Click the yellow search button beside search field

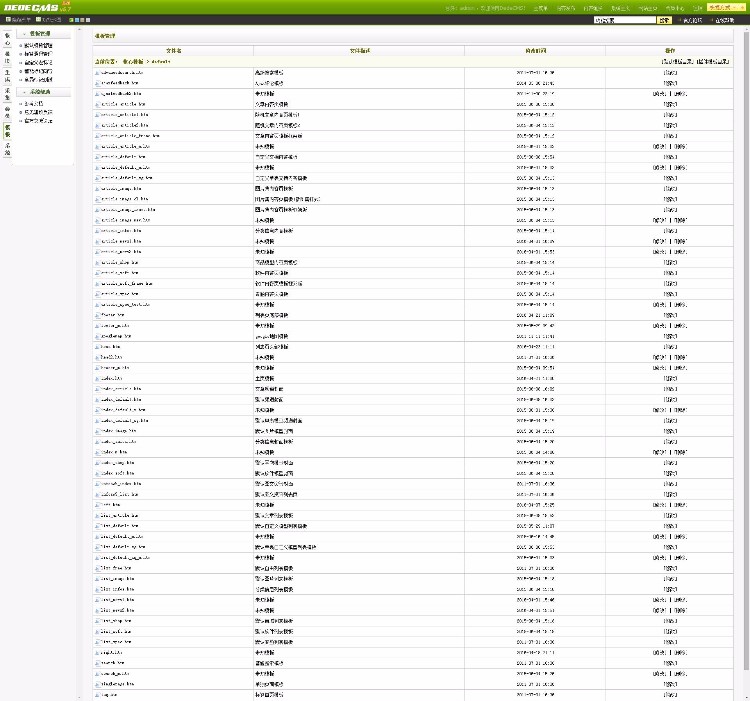(664, 20)
